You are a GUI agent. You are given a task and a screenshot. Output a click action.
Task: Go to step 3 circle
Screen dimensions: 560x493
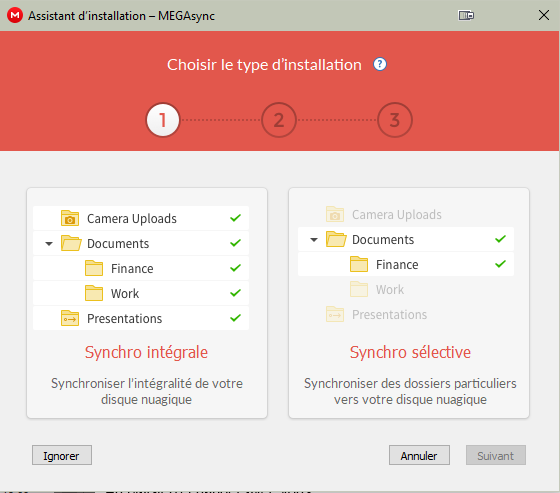point(395,120)
